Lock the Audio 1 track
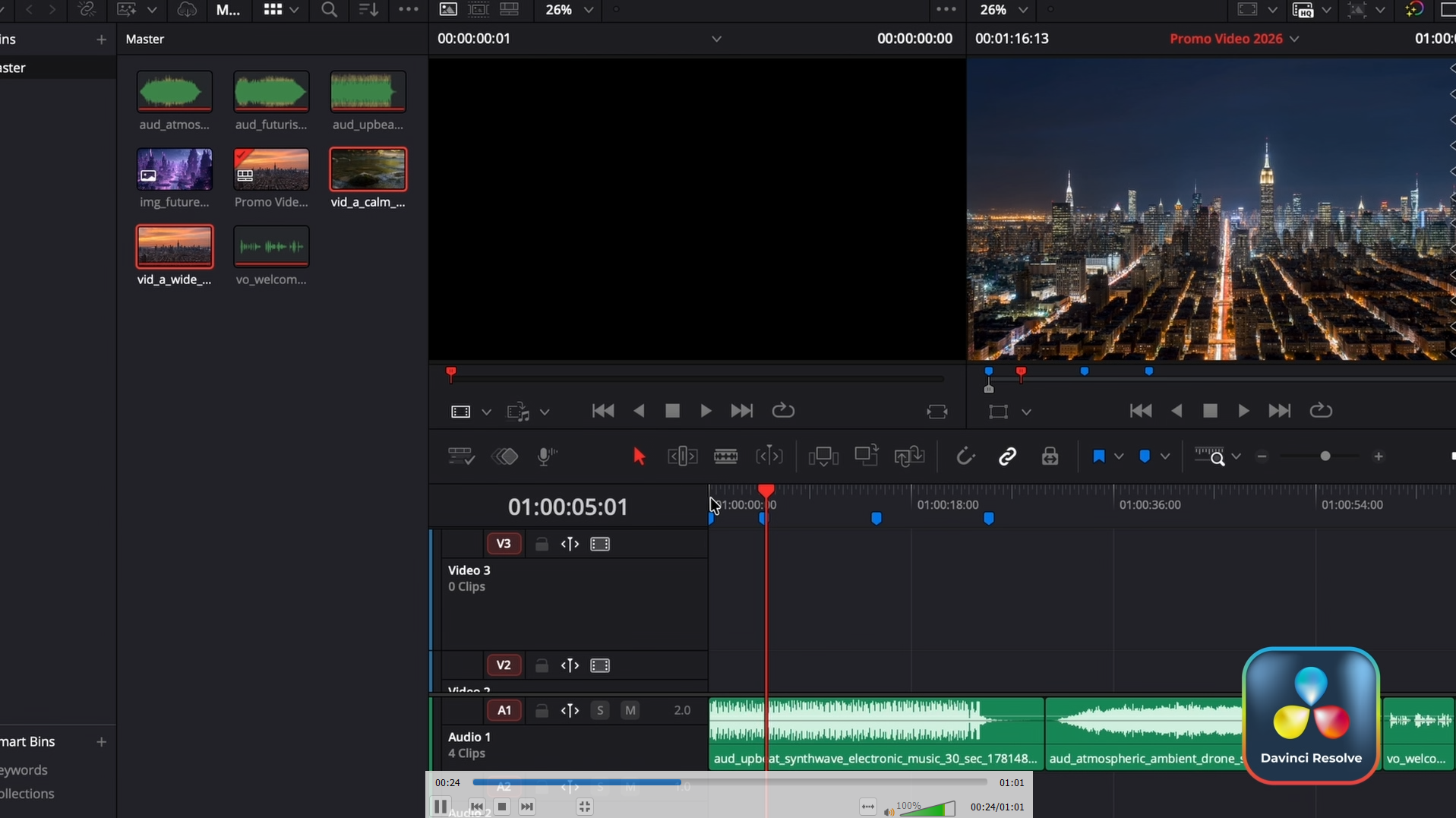This screenshot has width=1456, height=818. click(542, 711)
